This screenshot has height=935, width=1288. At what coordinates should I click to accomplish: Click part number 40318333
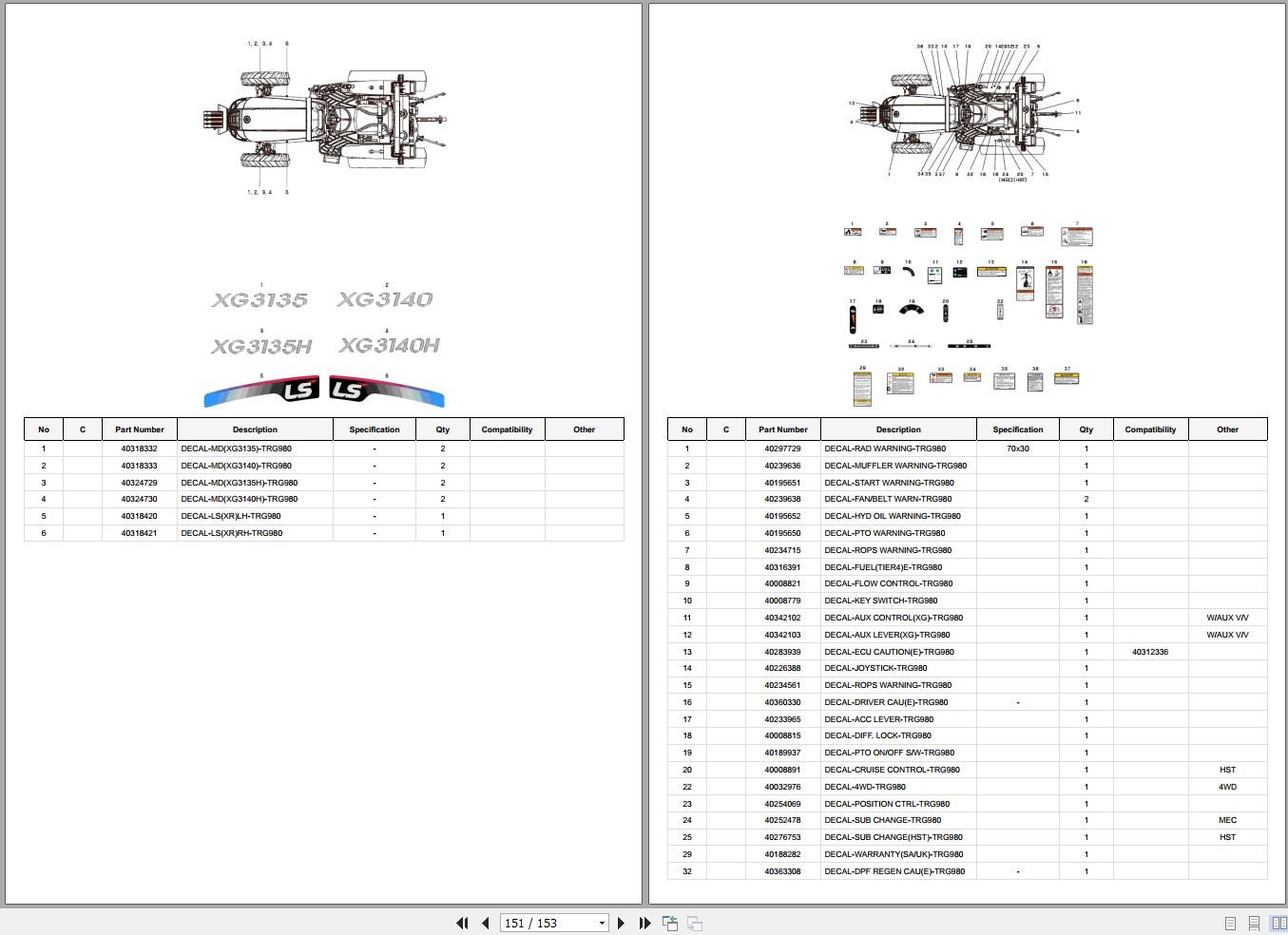point(139,466)
